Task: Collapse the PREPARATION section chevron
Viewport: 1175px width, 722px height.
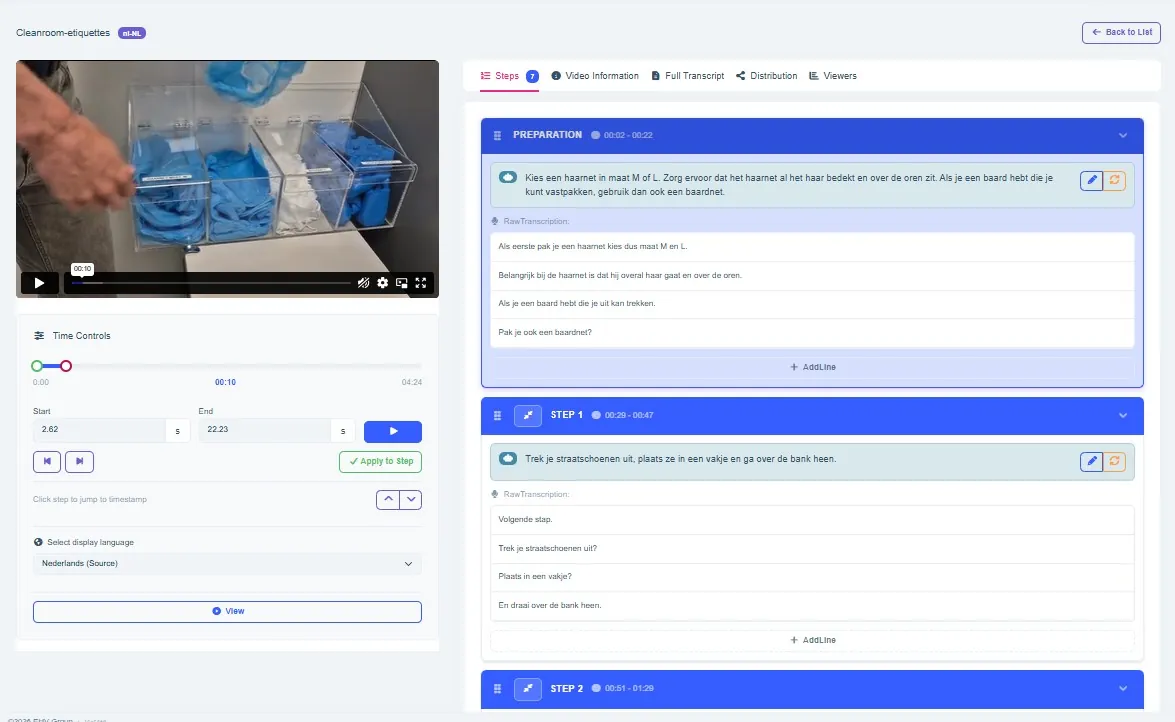Action: [x=1123, y=135]
